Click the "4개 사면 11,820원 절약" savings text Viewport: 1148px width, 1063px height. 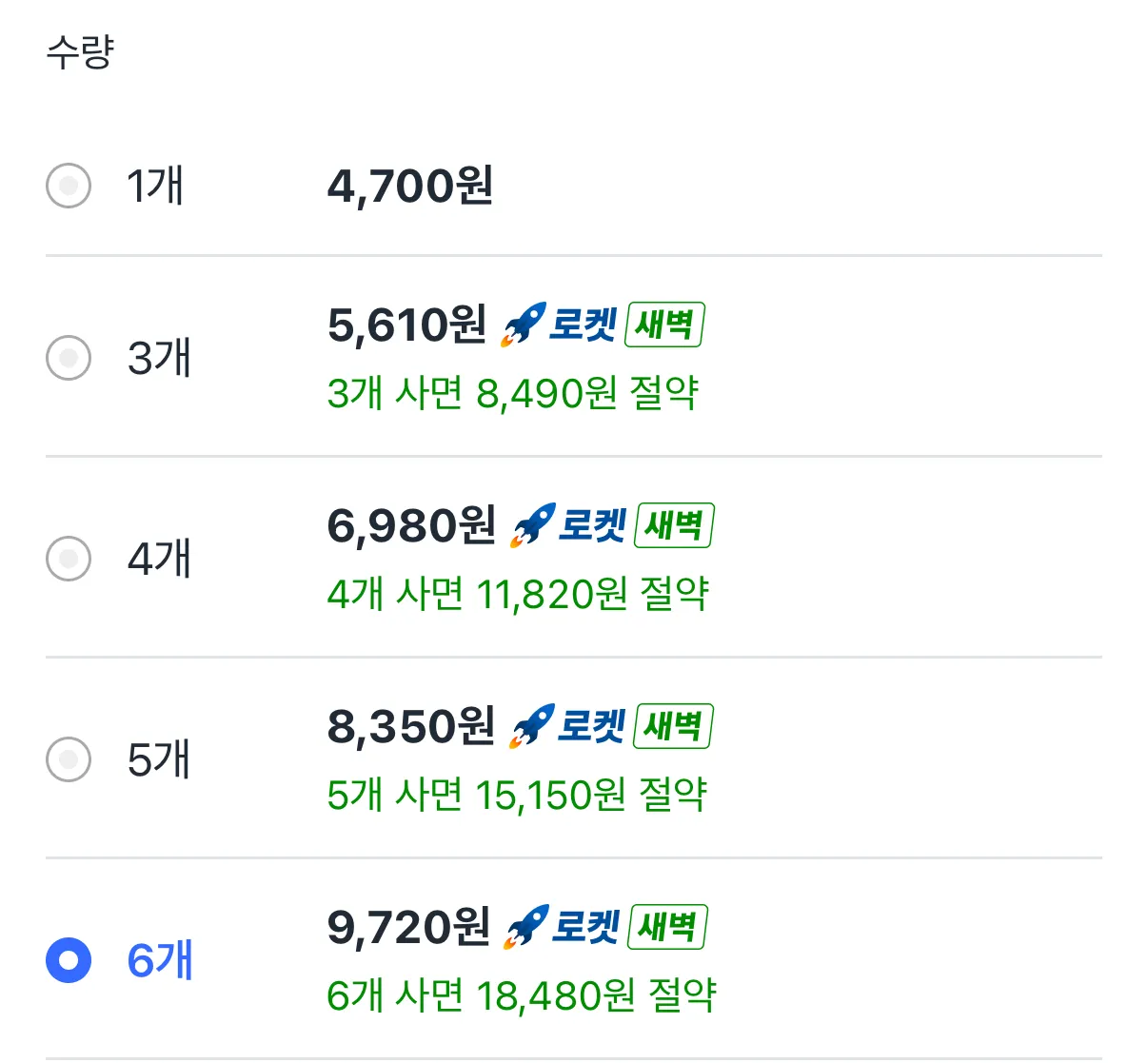click(x=518, y=594)
